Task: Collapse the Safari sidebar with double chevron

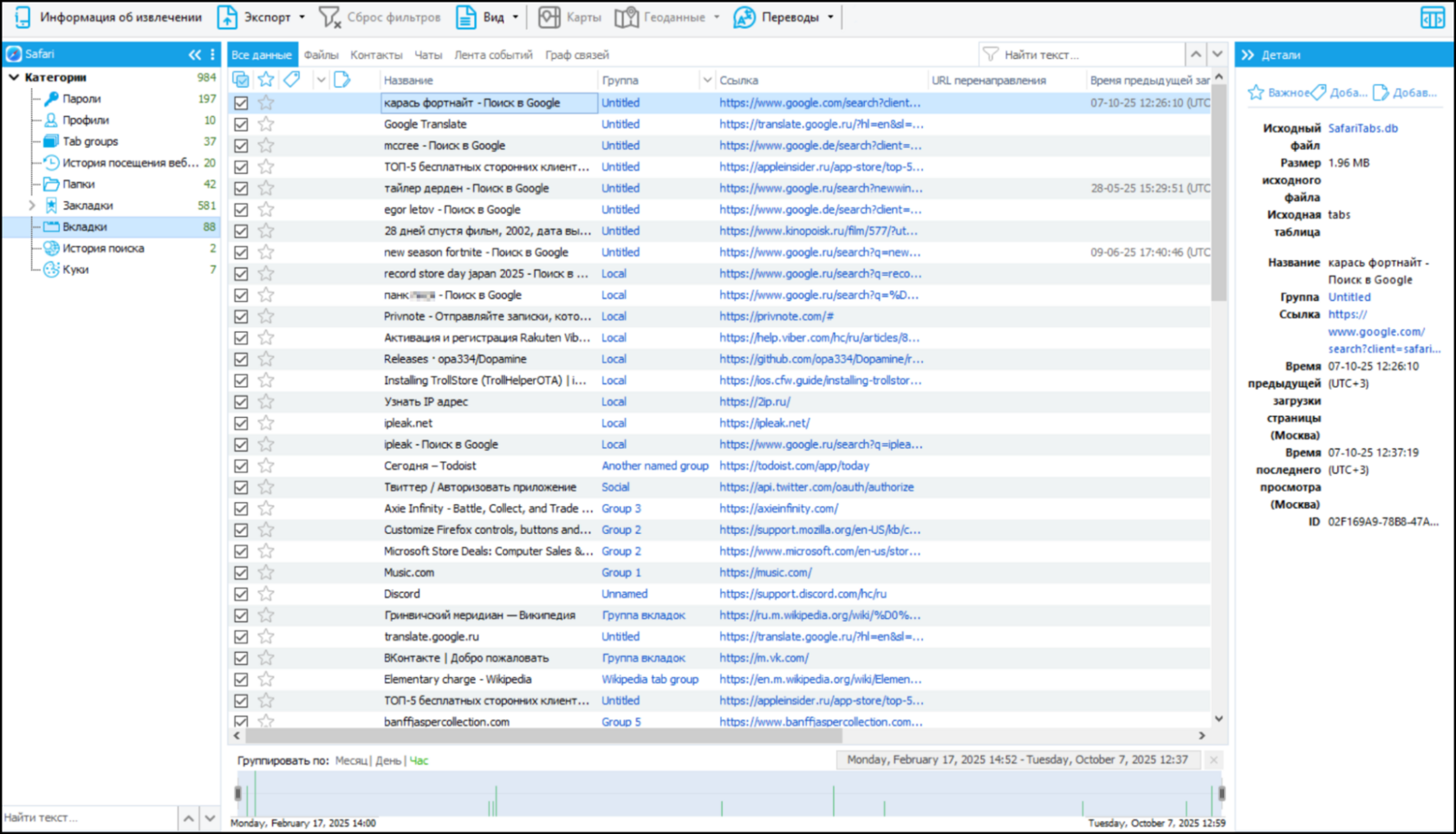Action: (194, 55)
